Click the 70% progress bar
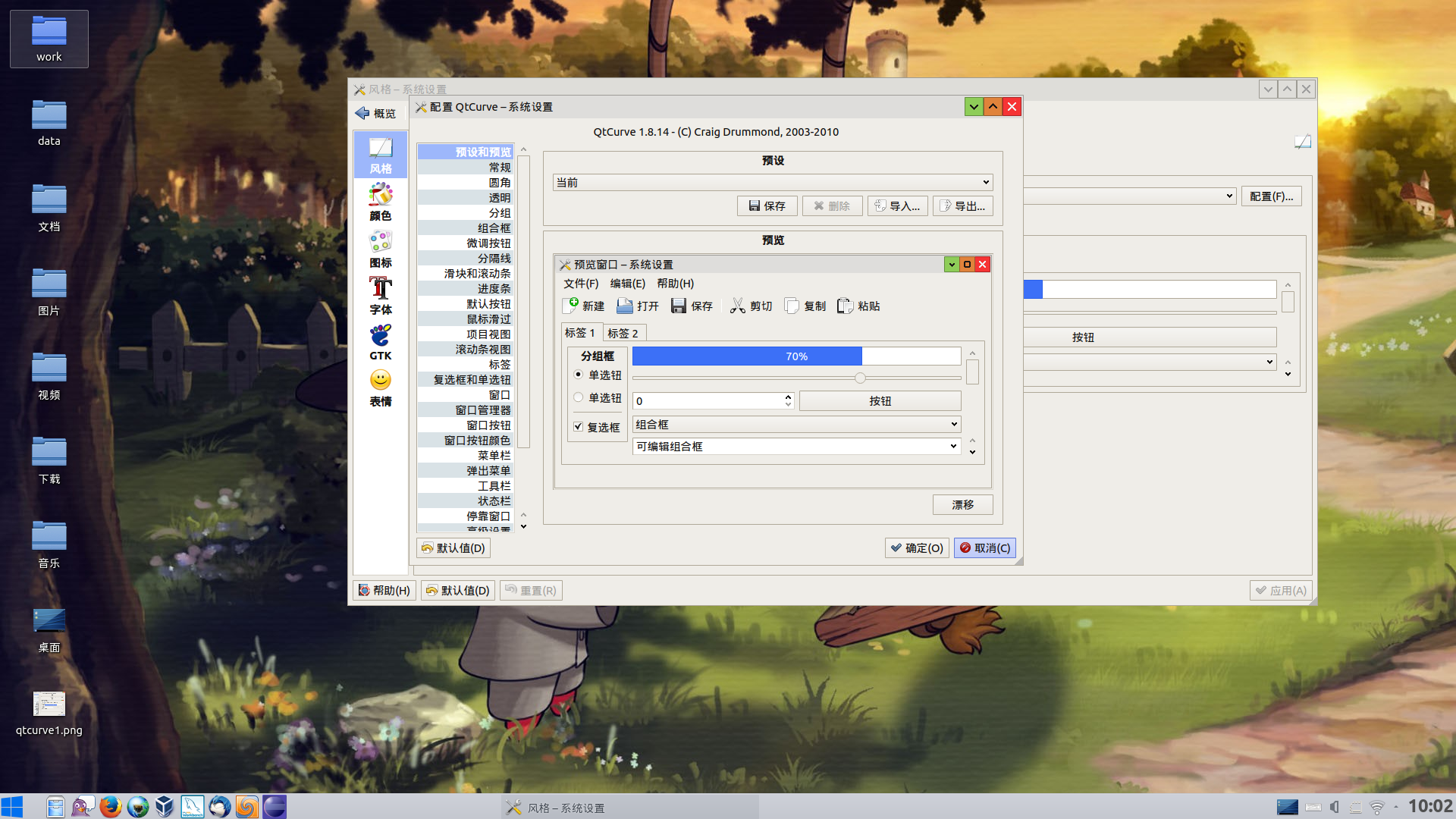This screenshot has width=1456, height=819. pyautogui.click(x=797, y=356)
